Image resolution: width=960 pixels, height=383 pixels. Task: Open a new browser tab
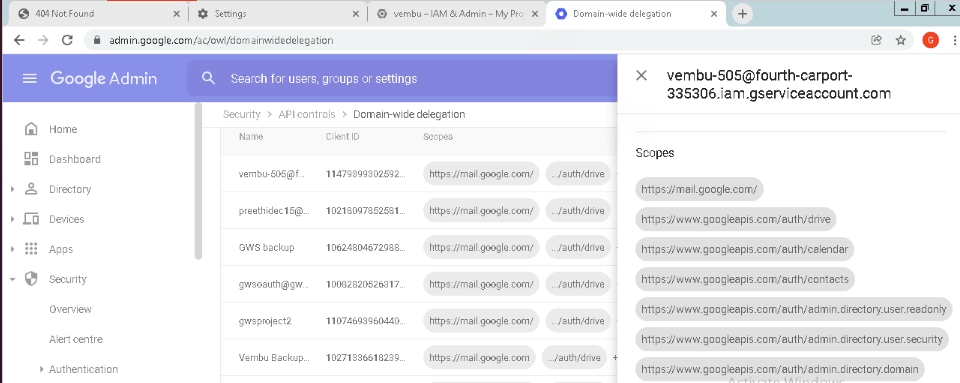point(742,13)
